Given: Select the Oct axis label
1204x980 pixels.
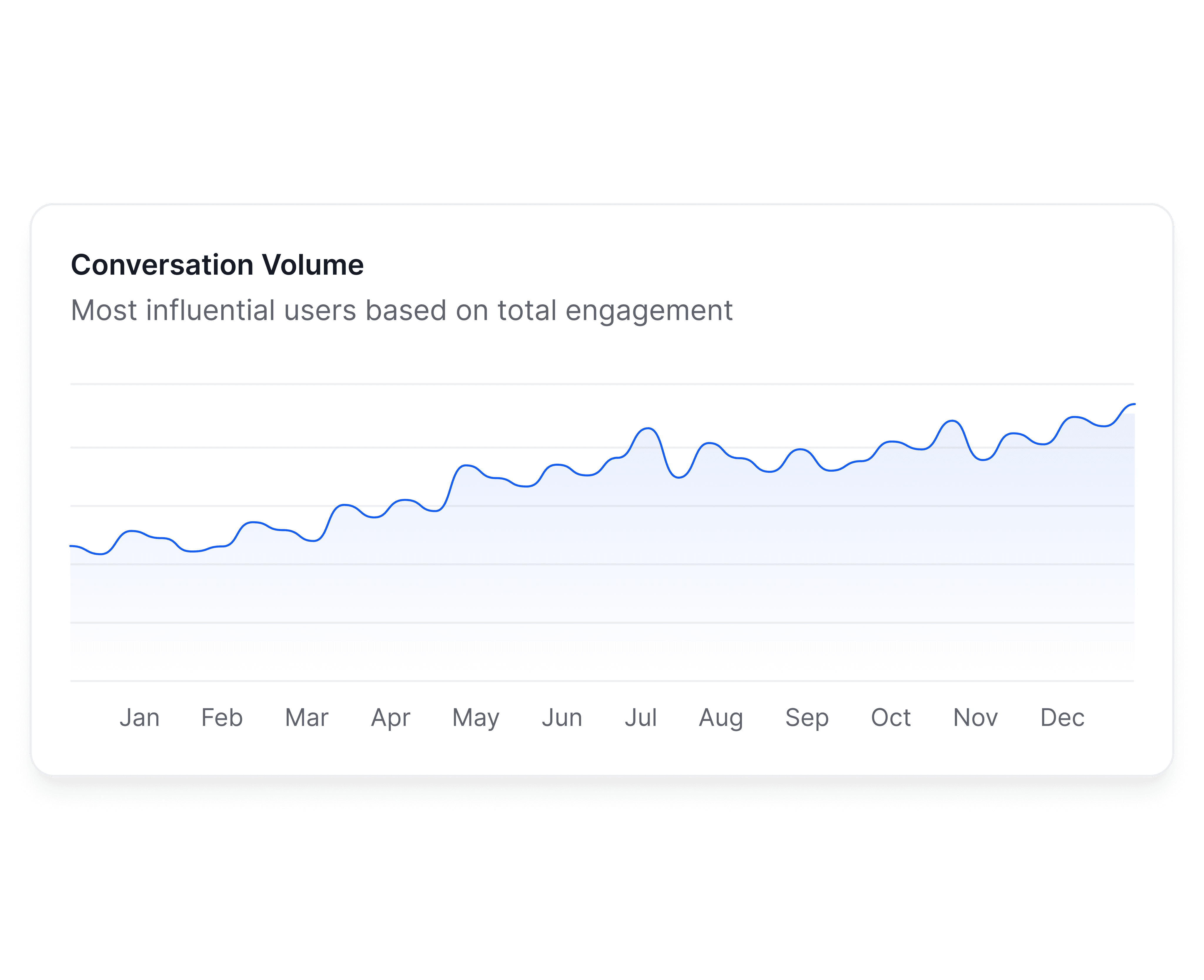Looking at the screenshot, I should [x=891, y=717].
